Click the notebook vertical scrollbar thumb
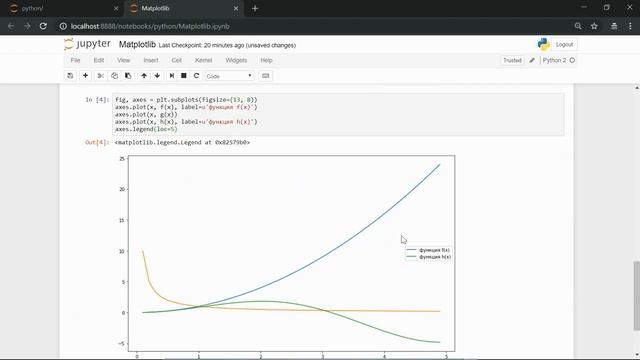The width and height of the screenshot is (640, 360). click(636, 296)
